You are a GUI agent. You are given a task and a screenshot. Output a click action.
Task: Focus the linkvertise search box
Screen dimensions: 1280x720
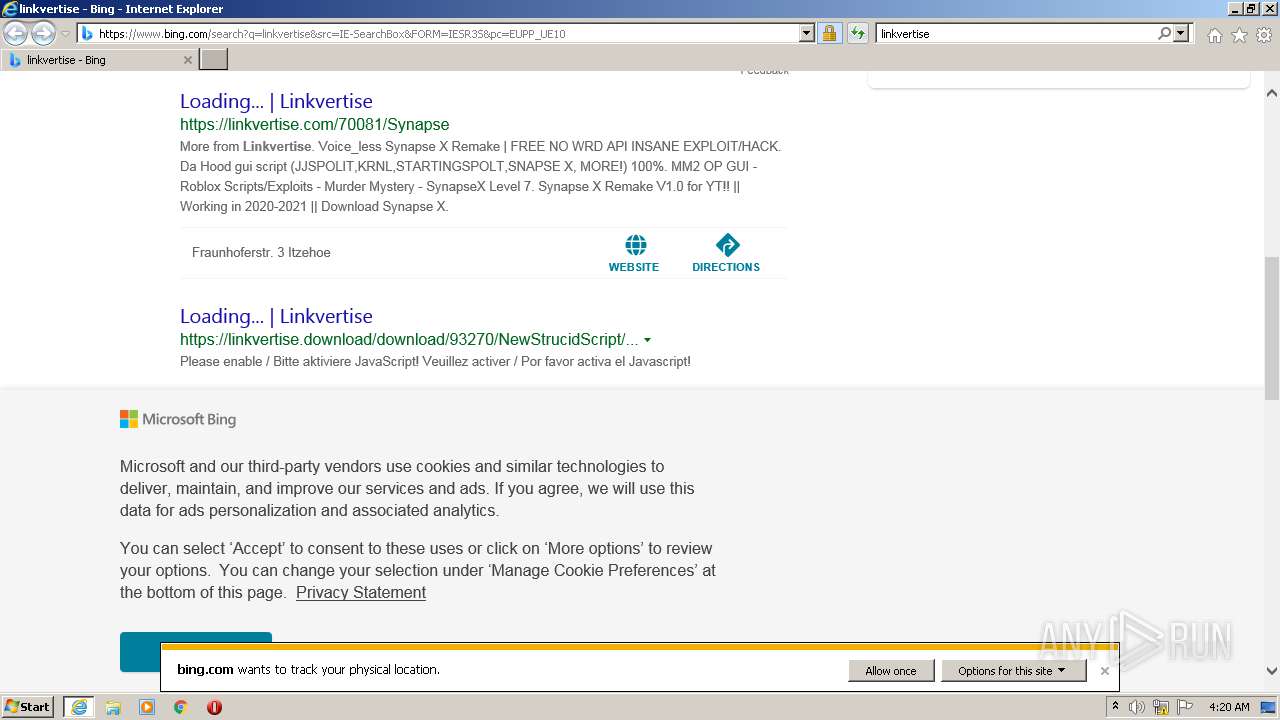1016,33
